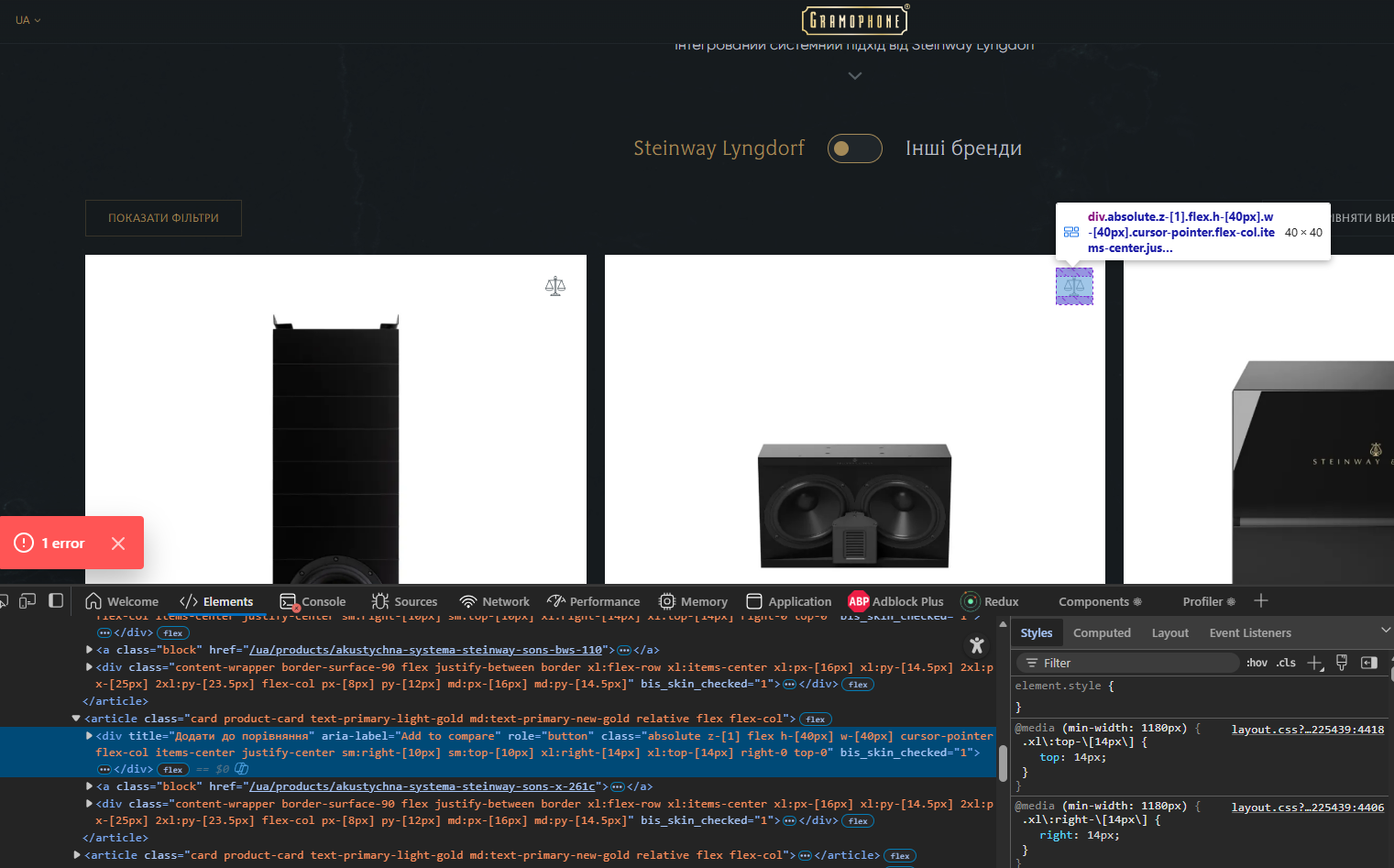Click the red error circle icon
The height and width of the screenshot is (868, 1394).
[x=24, y=543]
